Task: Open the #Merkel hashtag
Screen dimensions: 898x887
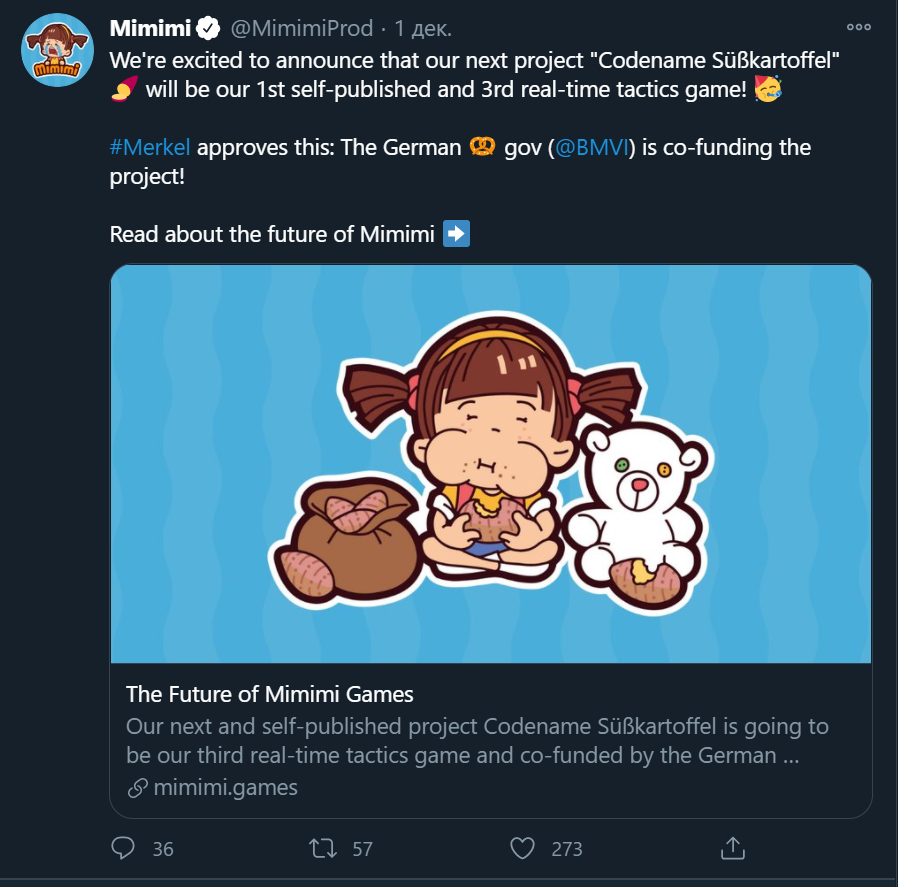Action: click(150, 148)
